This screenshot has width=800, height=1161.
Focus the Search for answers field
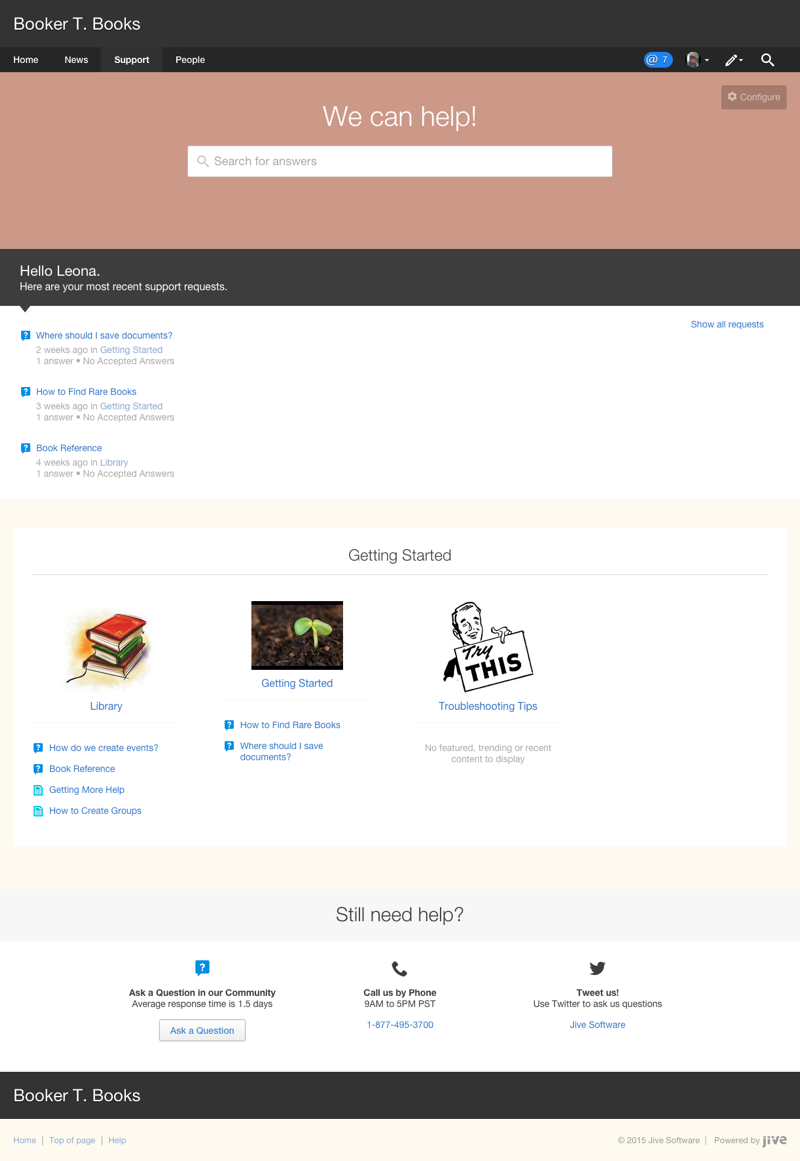[x=400, y=161]
